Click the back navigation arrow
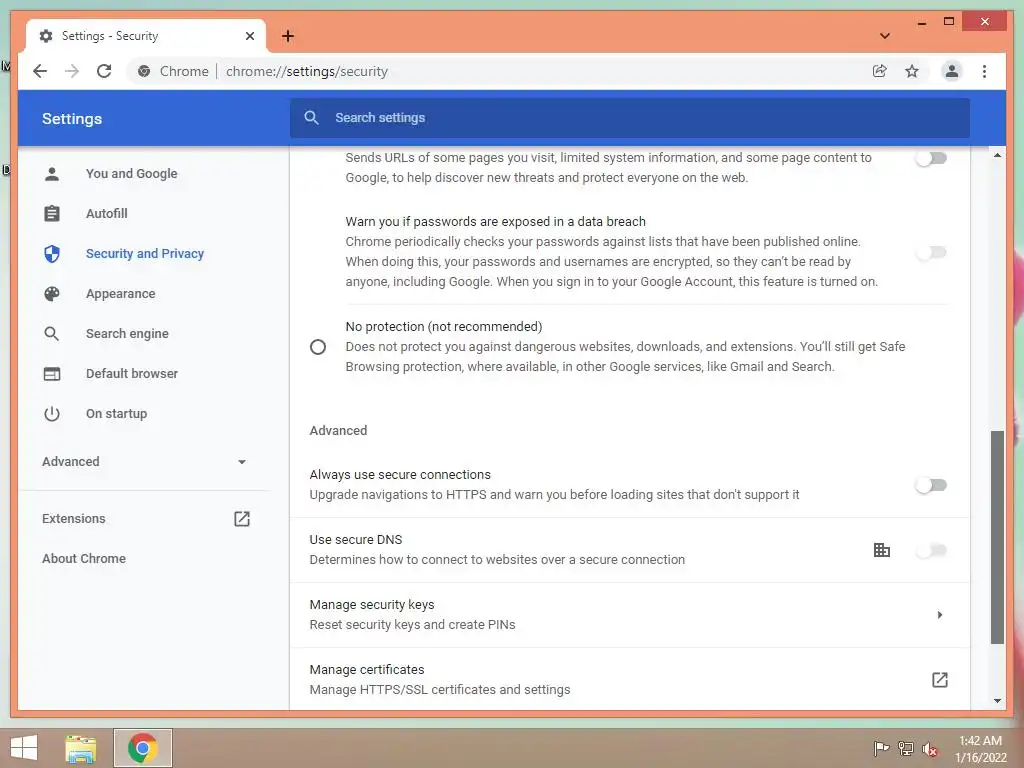Screen dimensions: 1024x768 (x=40, y=71)
